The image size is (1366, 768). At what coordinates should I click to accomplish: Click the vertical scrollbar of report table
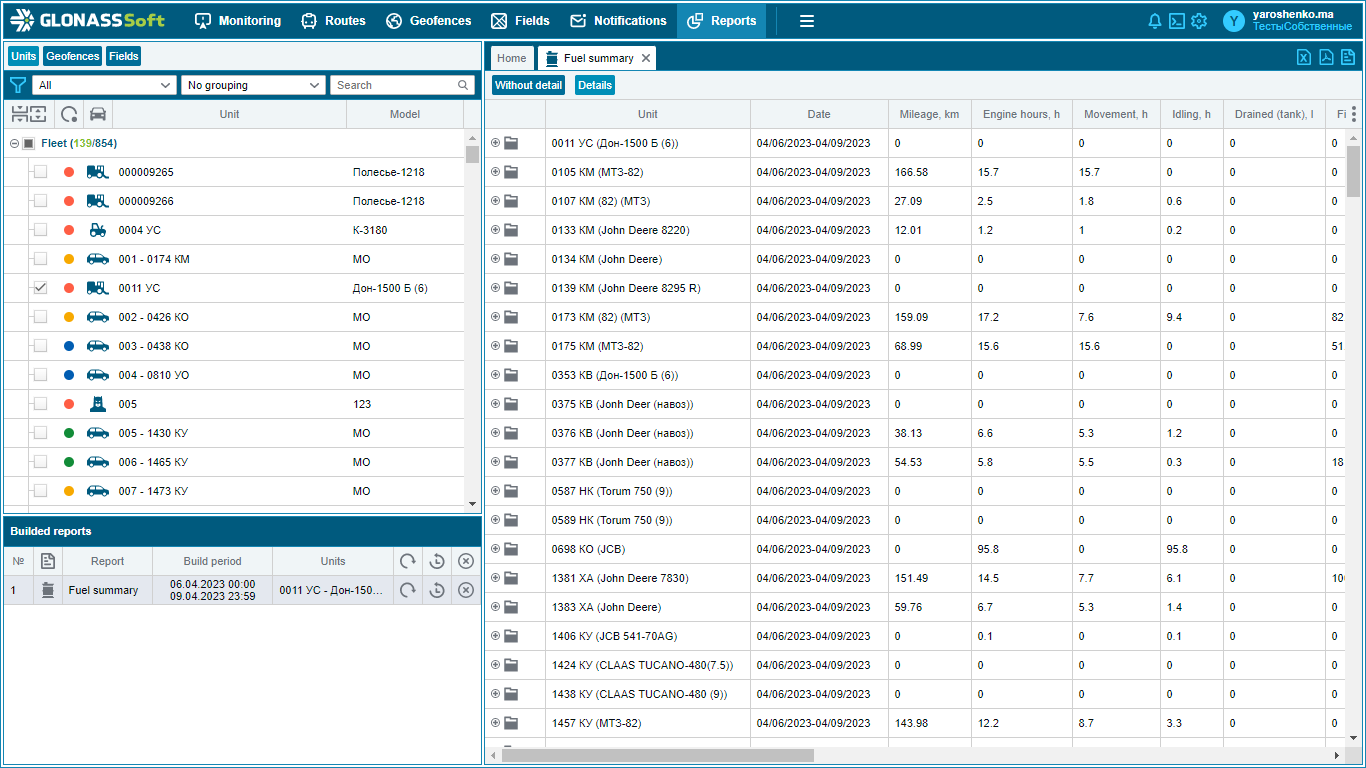(x=1353, y=171)
